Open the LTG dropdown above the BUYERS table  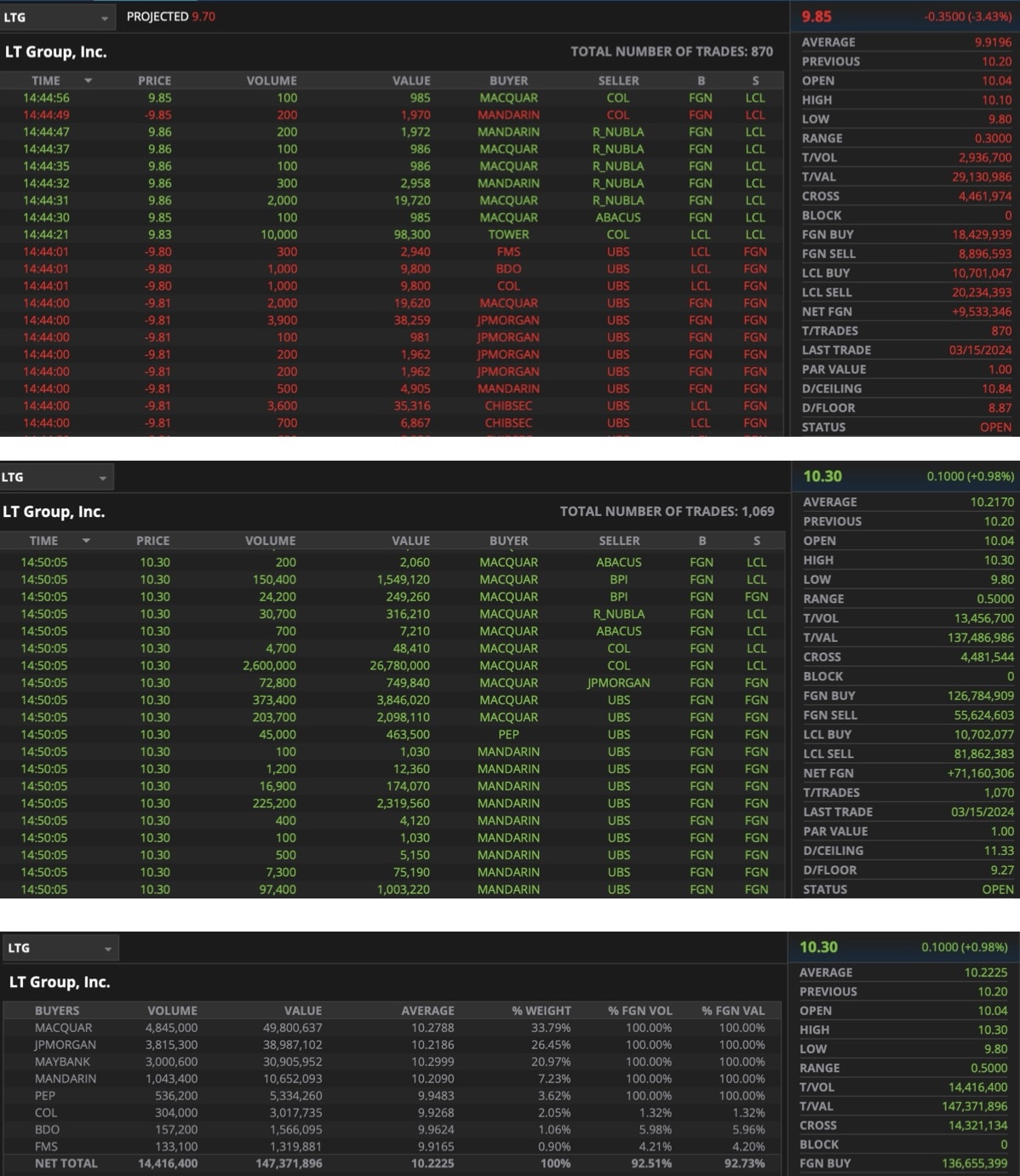point(108,949)
